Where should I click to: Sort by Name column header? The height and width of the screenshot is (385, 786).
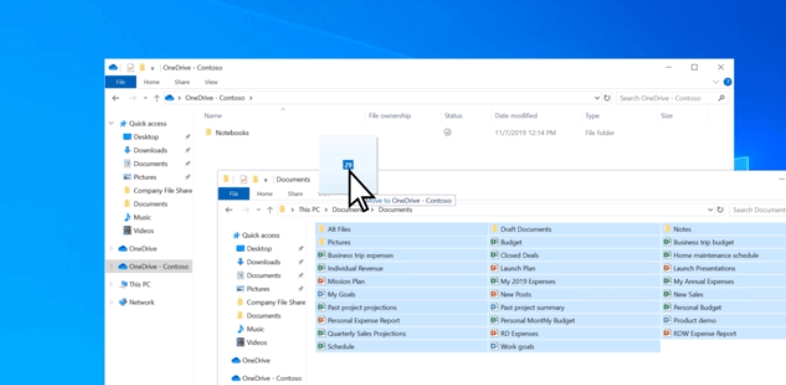coord(213,116)
